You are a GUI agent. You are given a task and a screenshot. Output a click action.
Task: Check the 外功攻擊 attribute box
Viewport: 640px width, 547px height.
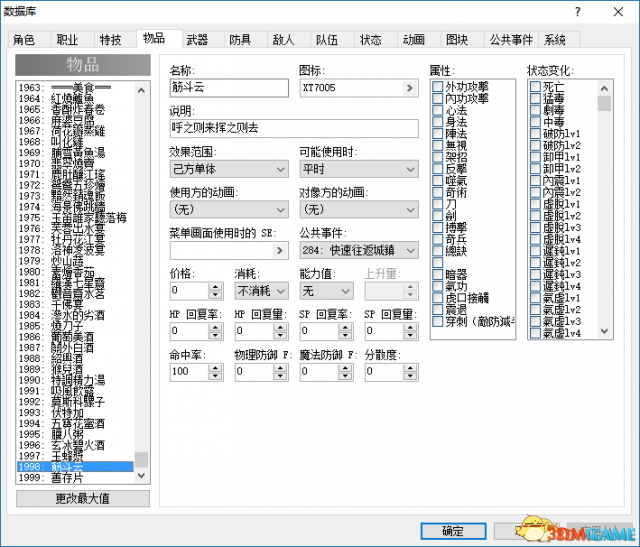[438, 87]
